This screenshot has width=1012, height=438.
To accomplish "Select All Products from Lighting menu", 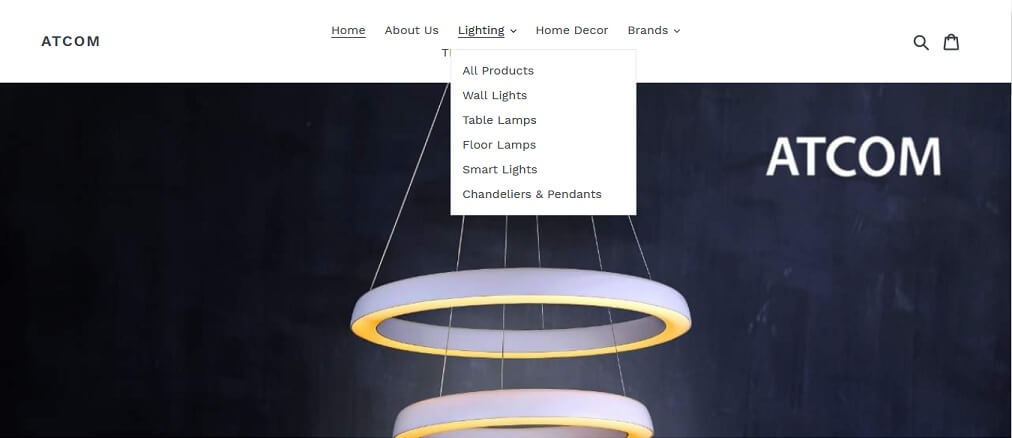I will click(x=498, y=70).
